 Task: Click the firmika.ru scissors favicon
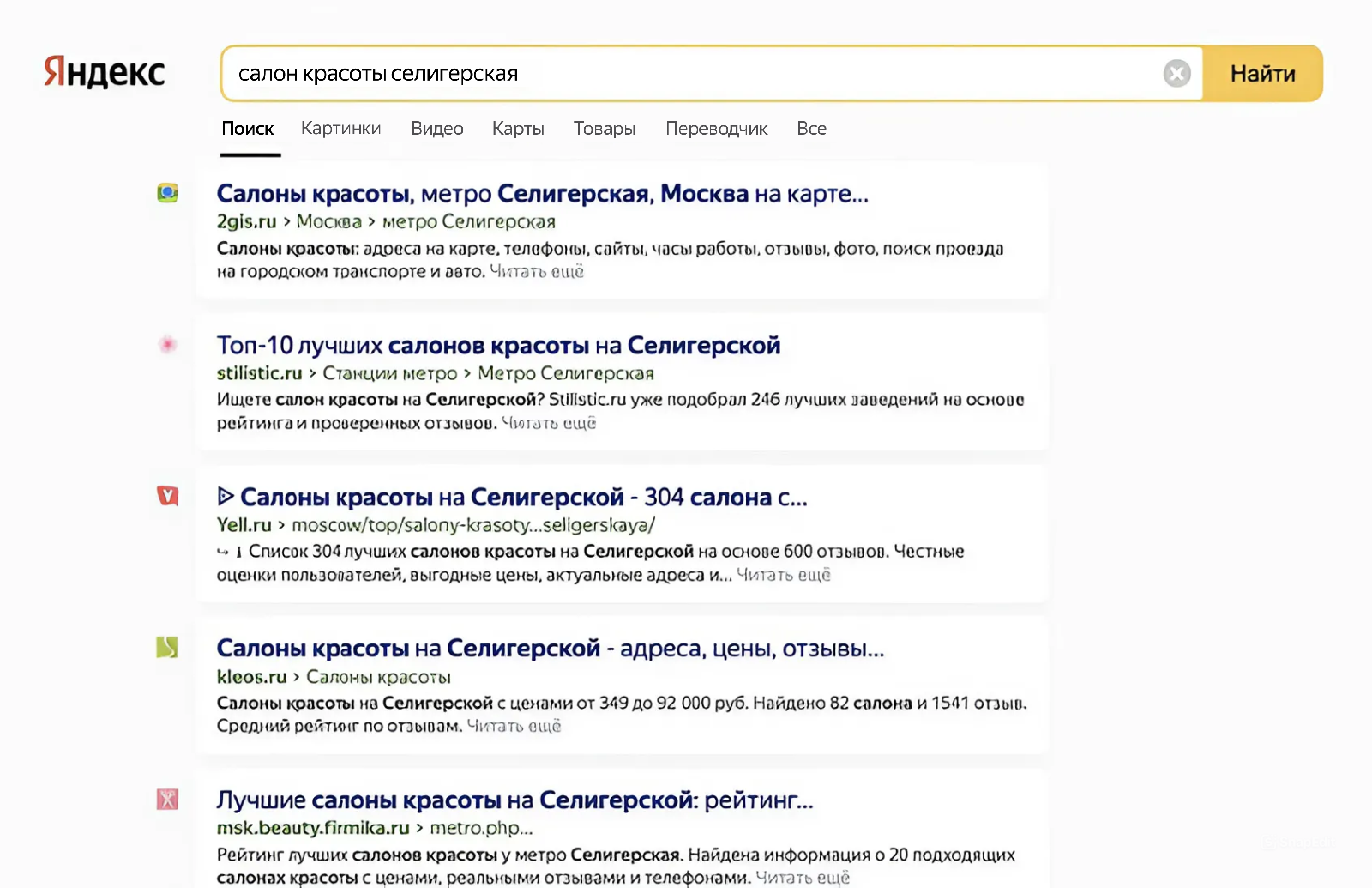tap(167, 799)
